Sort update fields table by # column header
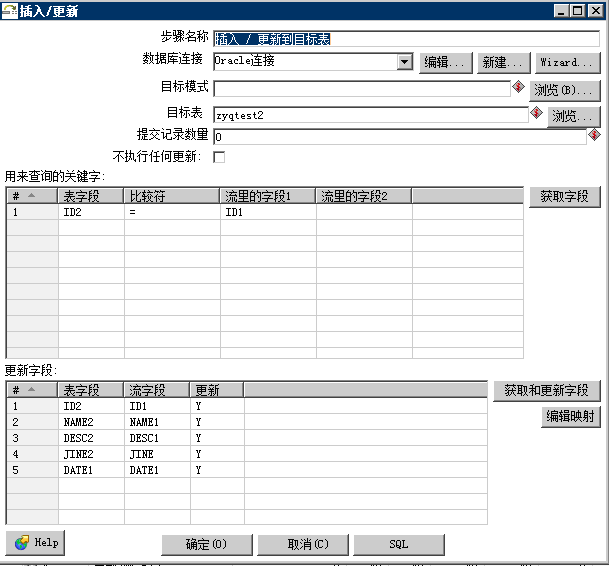The width and height of the screenshot is (609, 566). (32, 390)
